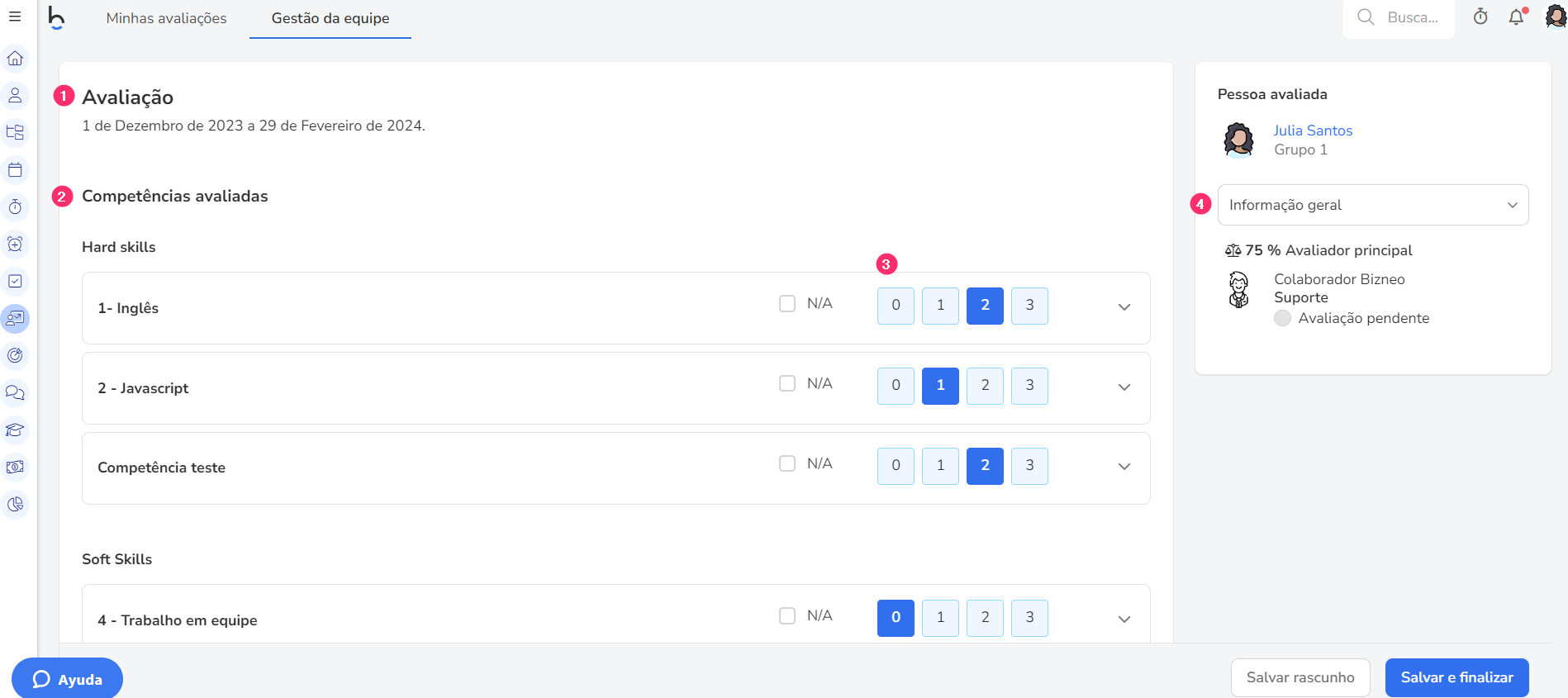The height and width of the screenshot is (698, 1568).
Task: Open the calendar icon in sidebar
Action: (15, 170)
